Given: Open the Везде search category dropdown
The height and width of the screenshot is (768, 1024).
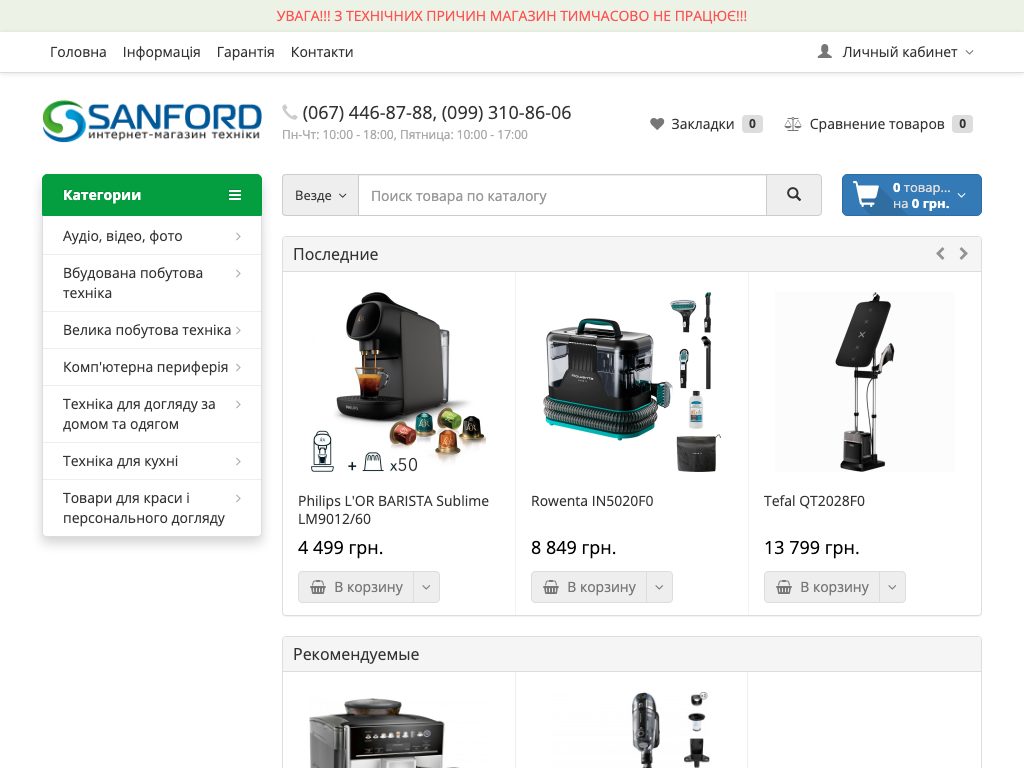Looking at the screenshot, I should coord(320,195).
